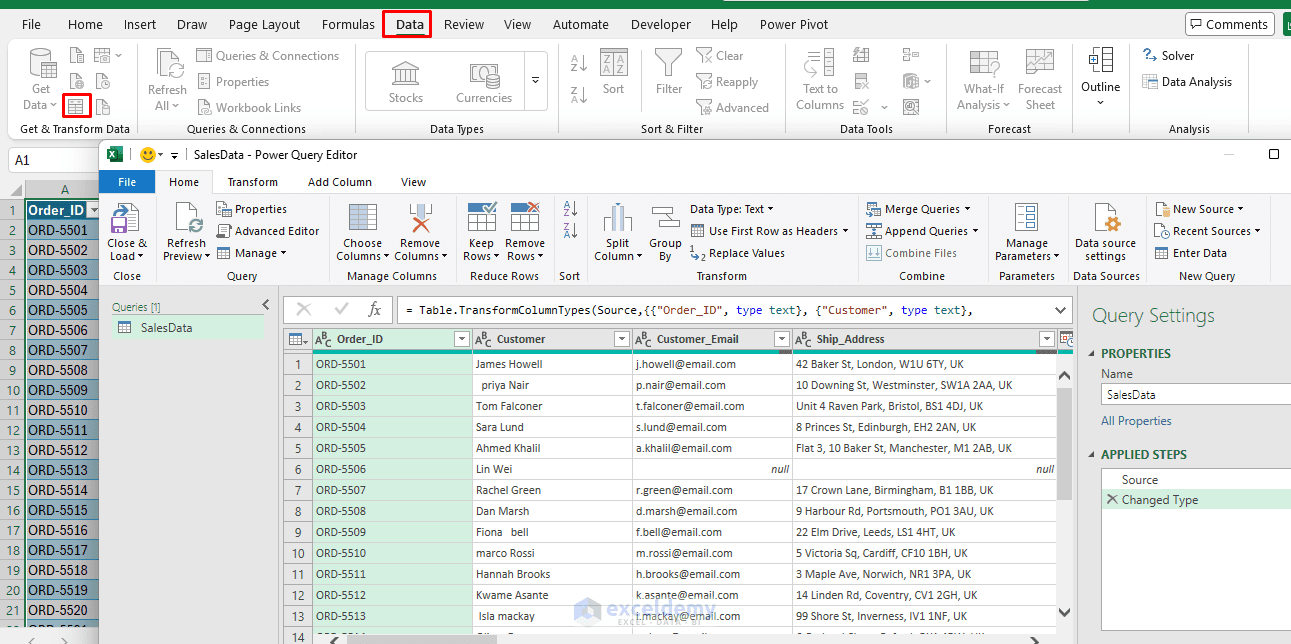Click Properties in Power Query ribbon

[x=251, y=209]
